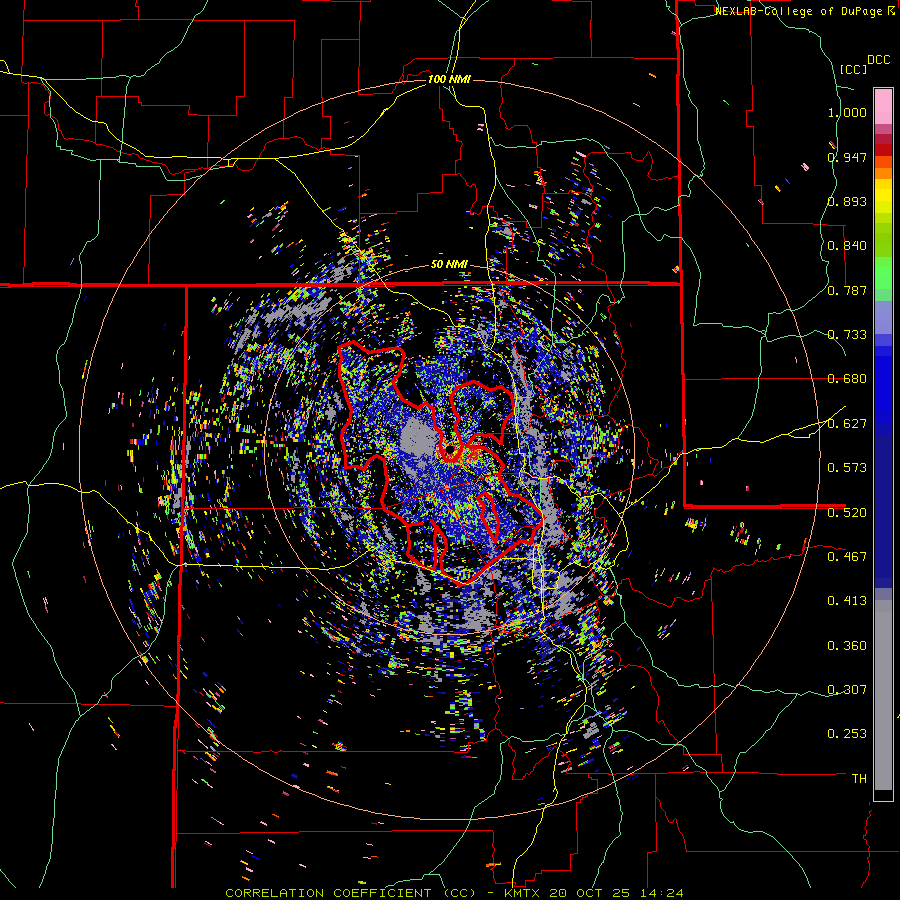Click the gray low-CC patch at radar center
Screen dimensions: 900x900
pyautogui.click(x=418, y=439)
